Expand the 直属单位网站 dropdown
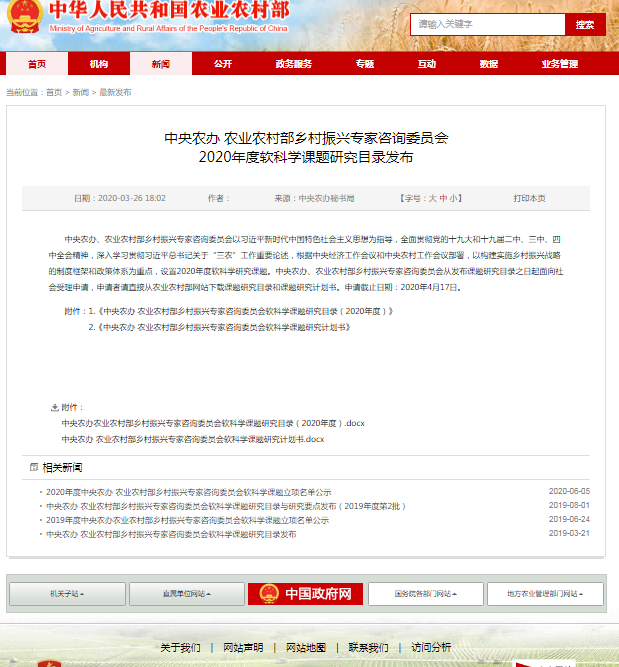The height and width of the screenshot is (667, 619). (x=187, y=594)
